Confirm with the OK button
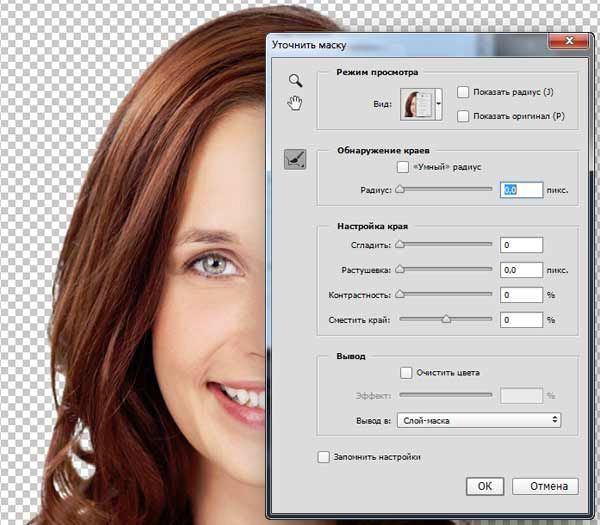 pos(485,486)
